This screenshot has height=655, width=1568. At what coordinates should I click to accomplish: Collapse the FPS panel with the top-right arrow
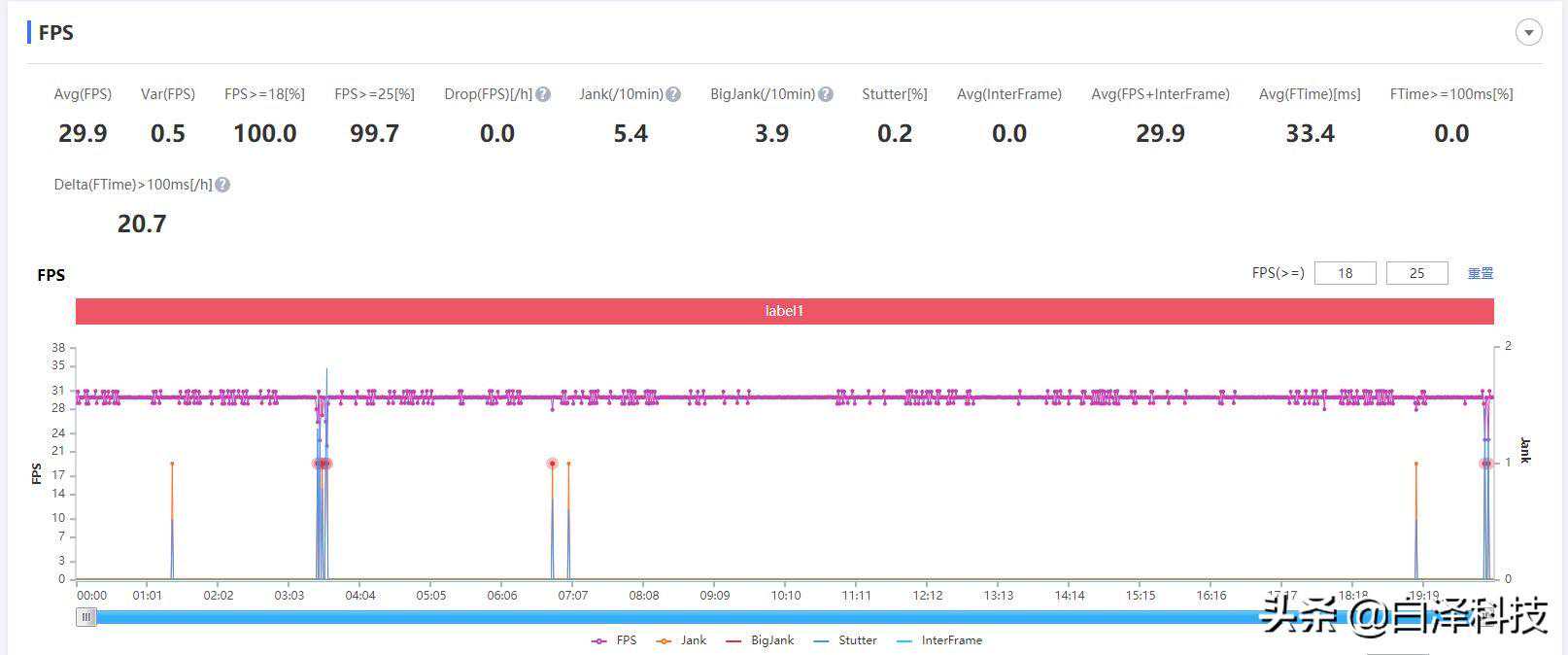1528,33
